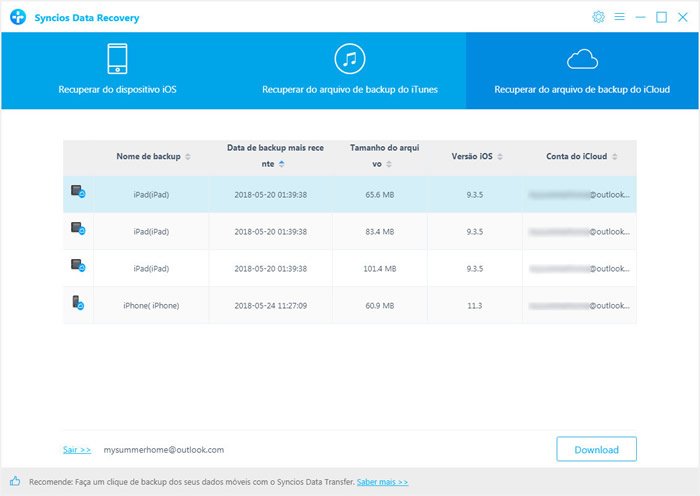Click the thumbs-up recommend icon
The height and width of the screenshot is (496, 700).
(15, 481)
